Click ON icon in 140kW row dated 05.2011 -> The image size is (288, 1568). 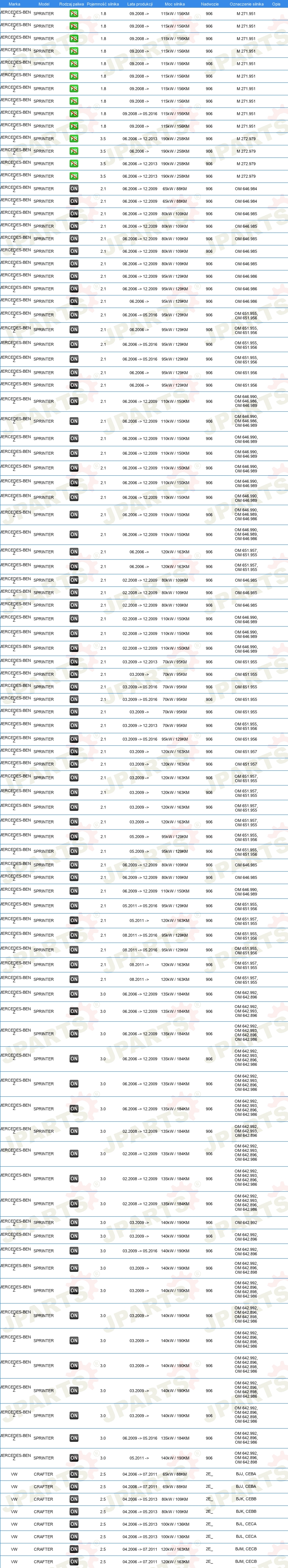[x=74, y=1458]
